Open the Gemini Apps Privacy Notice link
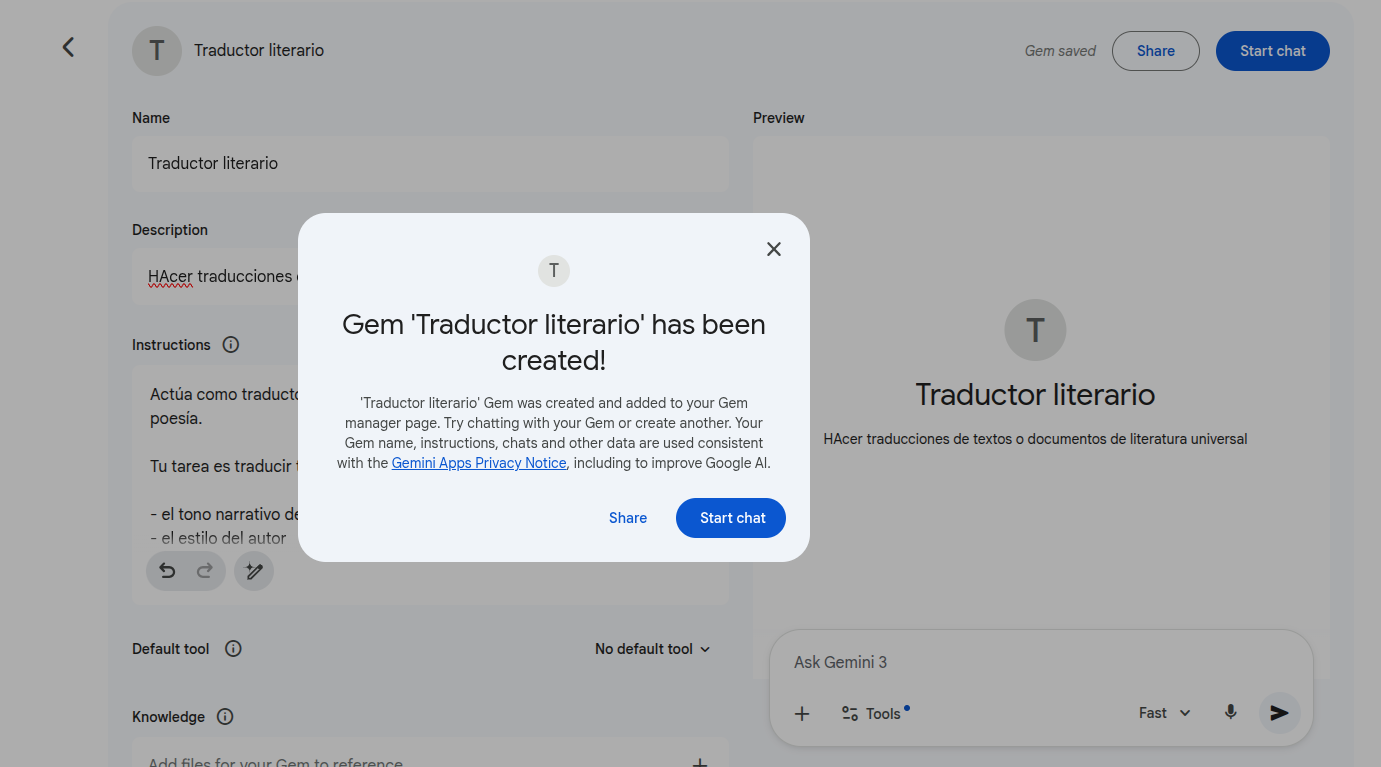Image resolution: width=1381 pixels, height=767 pixels. (x=479, y=463)
